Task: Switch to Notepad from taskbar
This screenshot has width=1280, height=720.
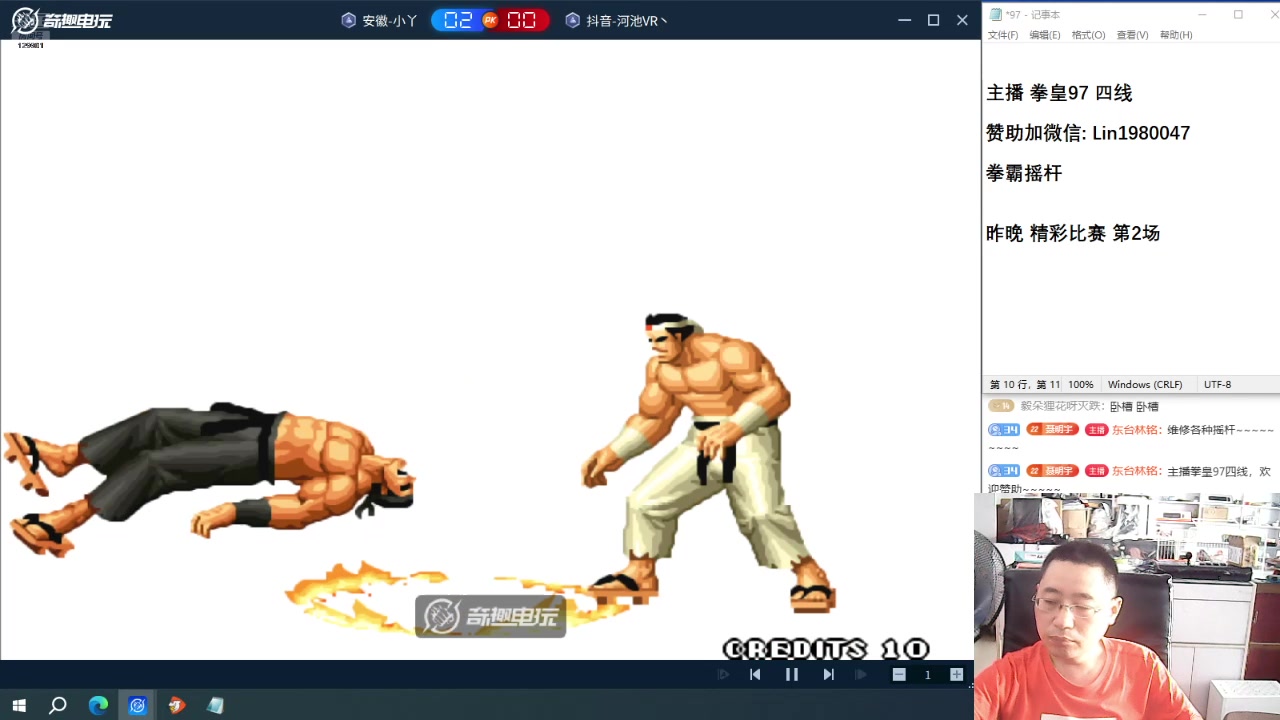Action: click(216, 705)
